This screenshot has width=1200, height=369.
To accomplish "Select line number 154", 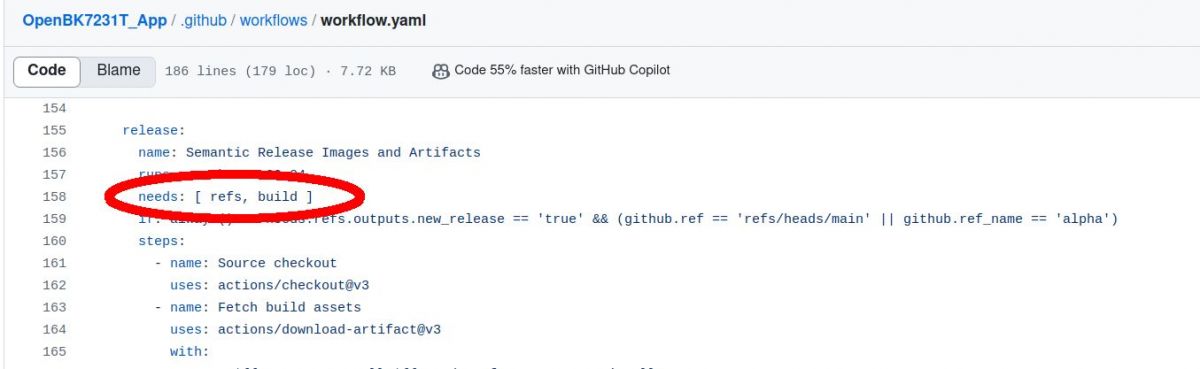I will tap(54, 108).
